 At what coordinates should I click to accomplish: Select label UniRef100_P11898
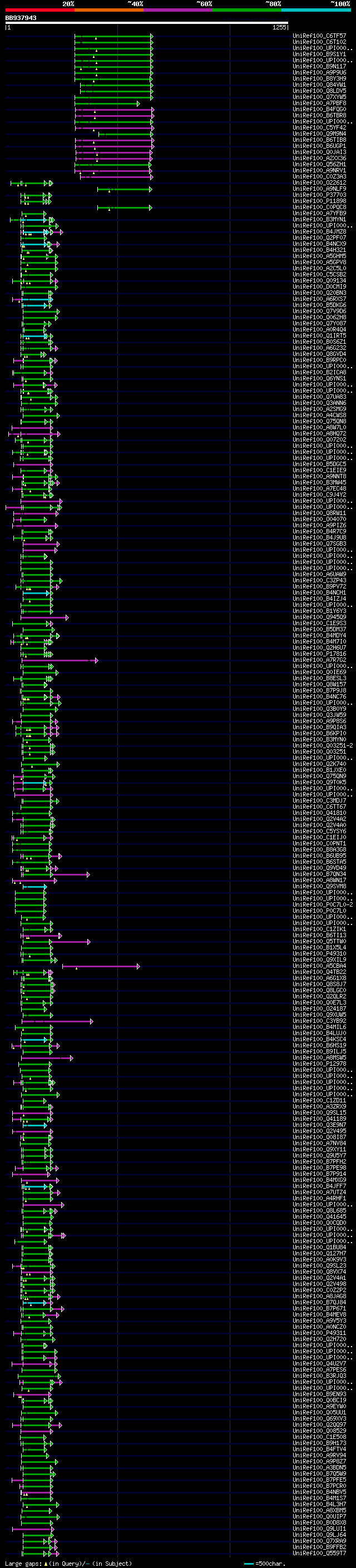point(319,201)
